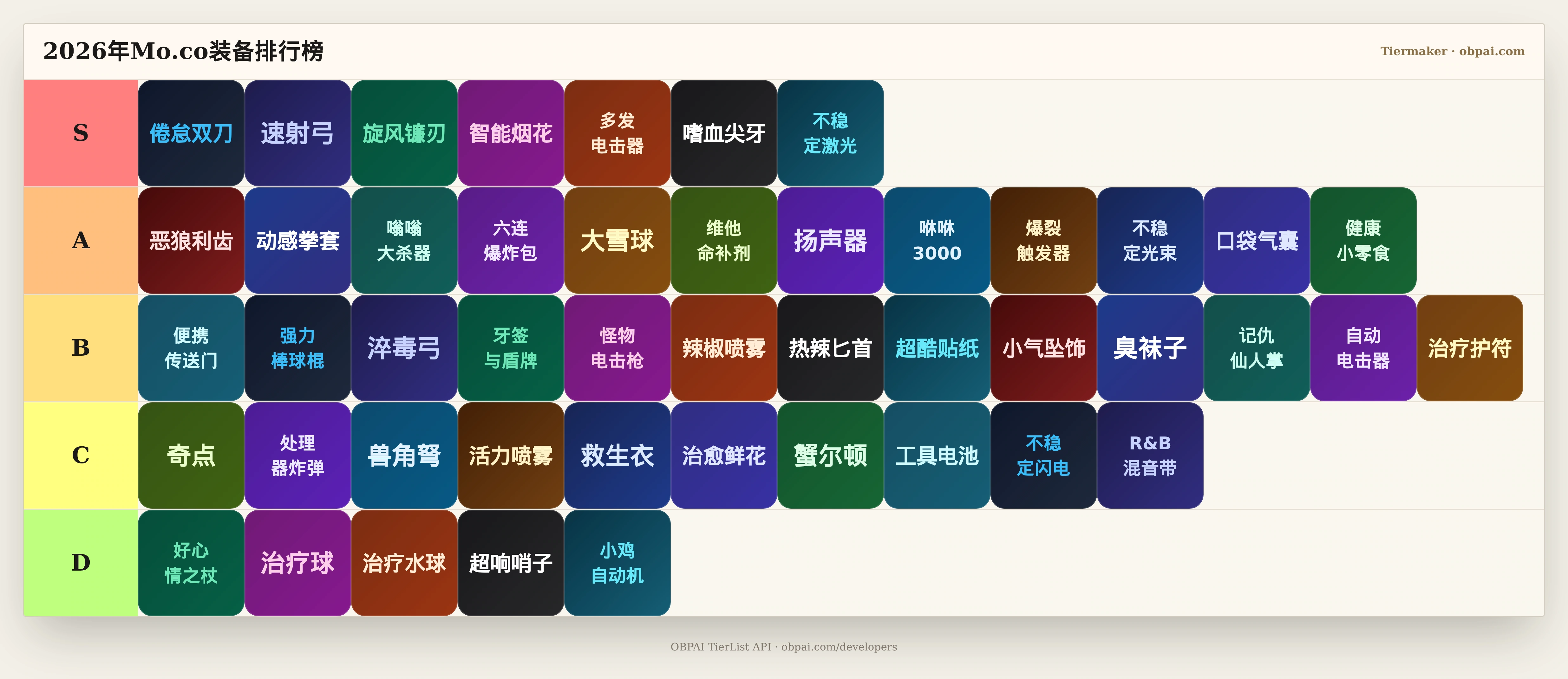Choose the 蟹尔顿 tile
Viewport: 1568px width, 679px height.
pyautogui.click(x=830, y=456)
